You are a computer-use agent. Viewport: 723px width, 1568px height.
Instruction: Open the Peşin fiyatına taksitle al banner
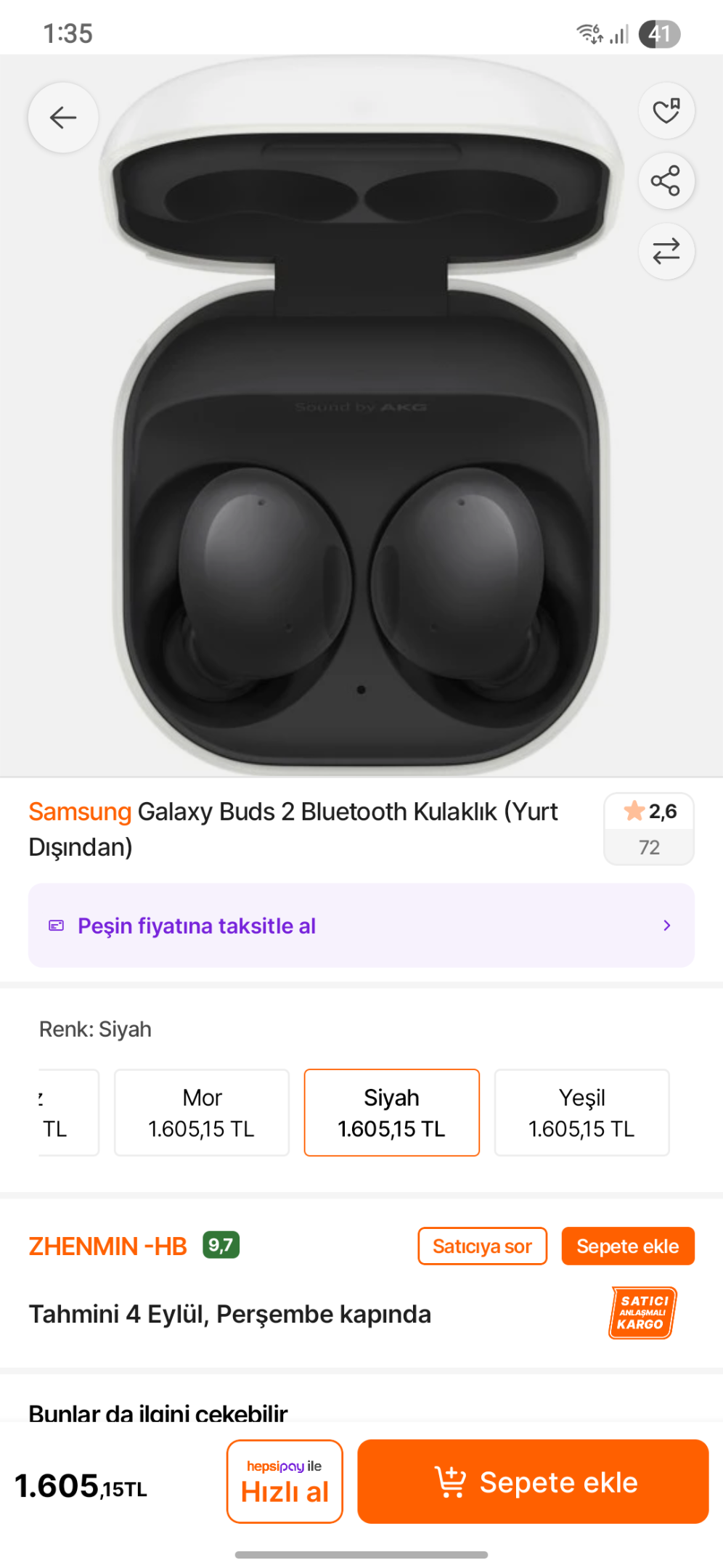point(361,926)
